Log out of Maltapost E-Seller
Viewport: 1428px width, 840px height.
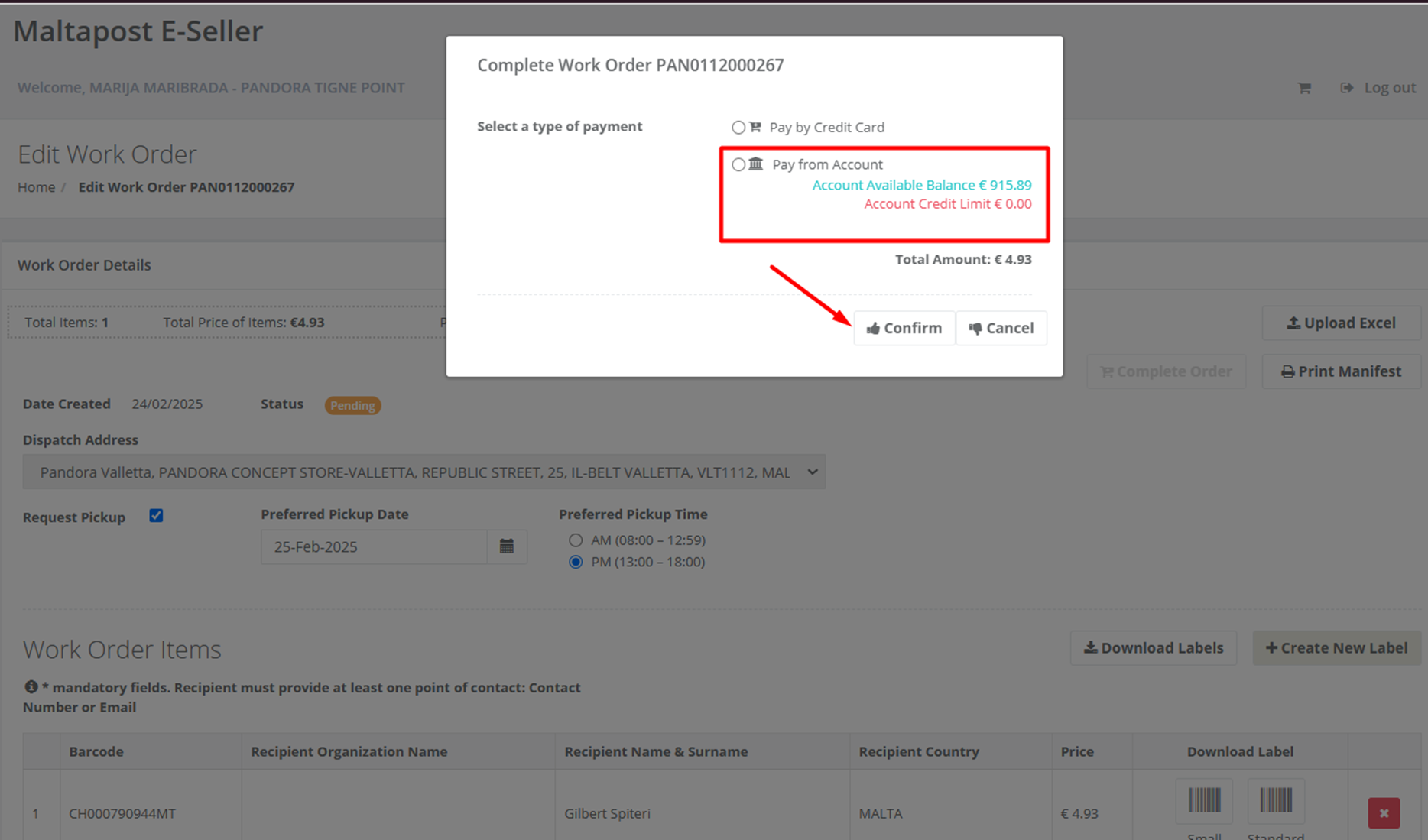tap(1378, 88)
